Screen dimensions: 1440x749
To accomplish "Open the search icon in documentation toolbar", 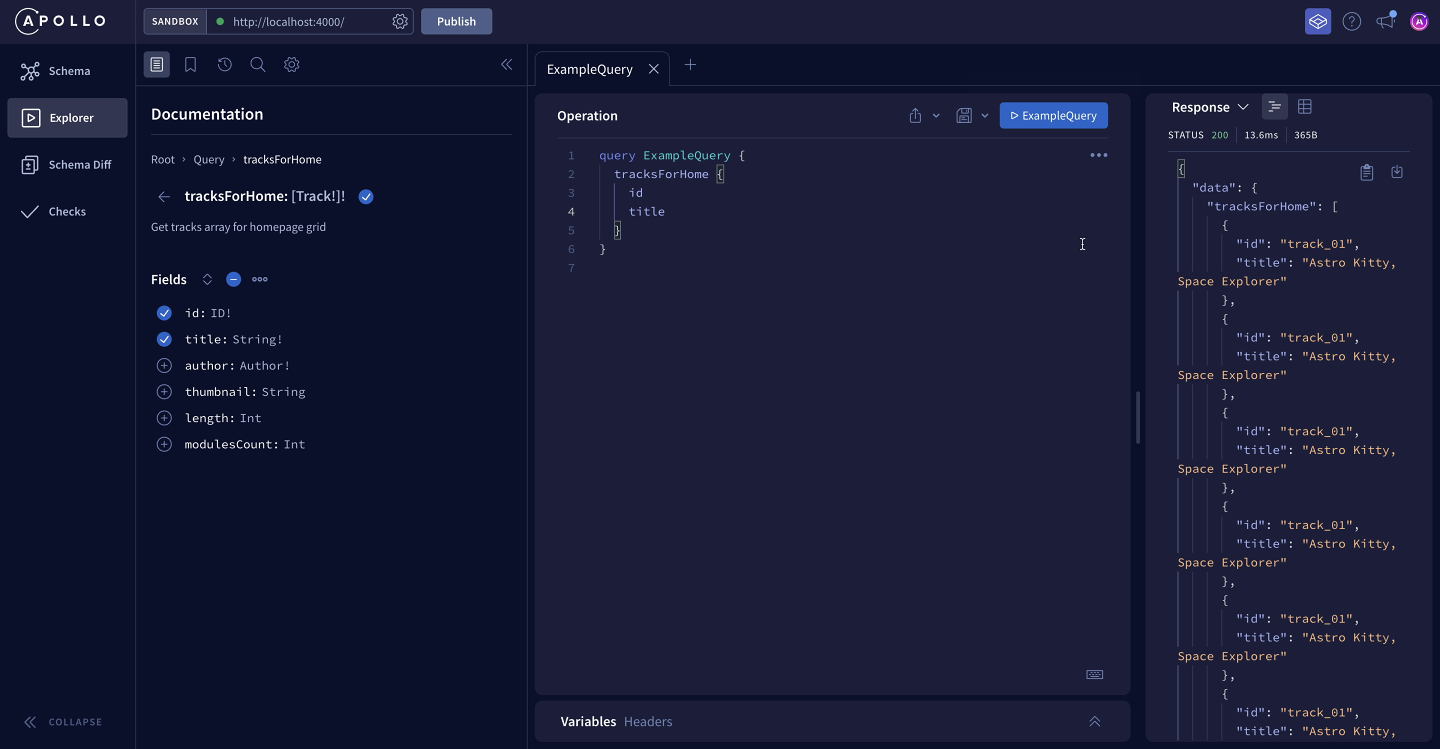I will coord(257,64).
